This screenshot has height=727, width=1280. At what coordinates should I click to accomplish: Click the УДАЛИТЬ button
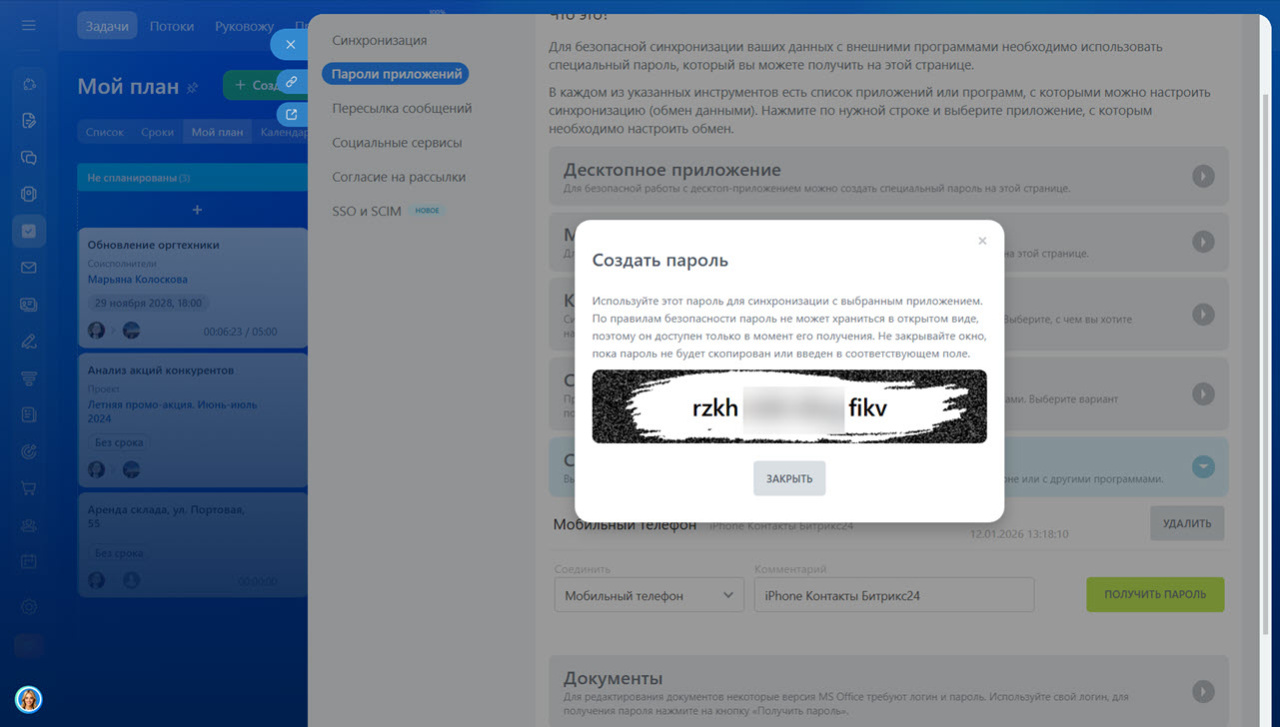tap(1187, 523)
